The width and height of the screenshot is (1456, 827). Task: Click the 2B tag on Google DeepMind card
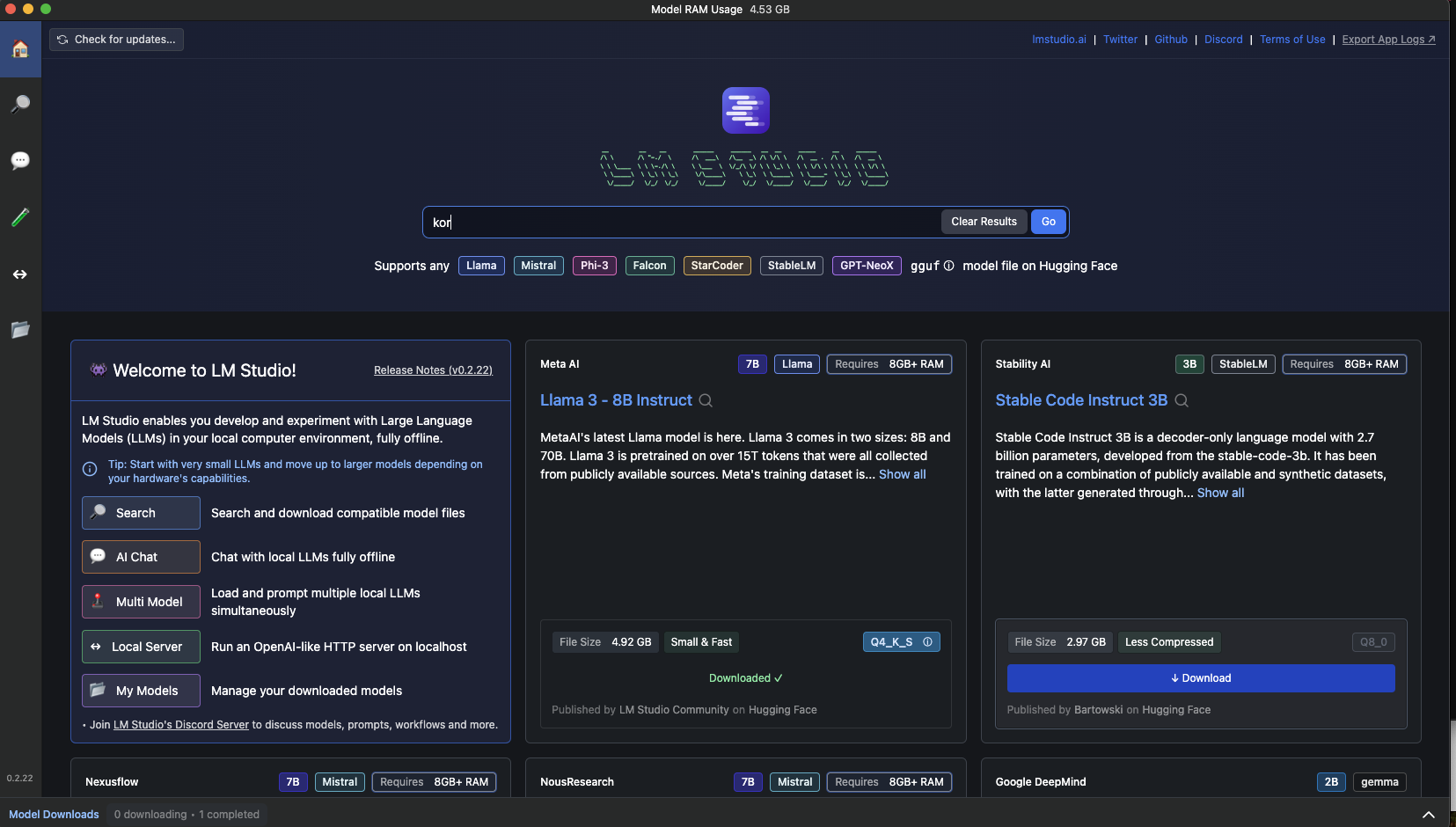(x=1331, y=782)
